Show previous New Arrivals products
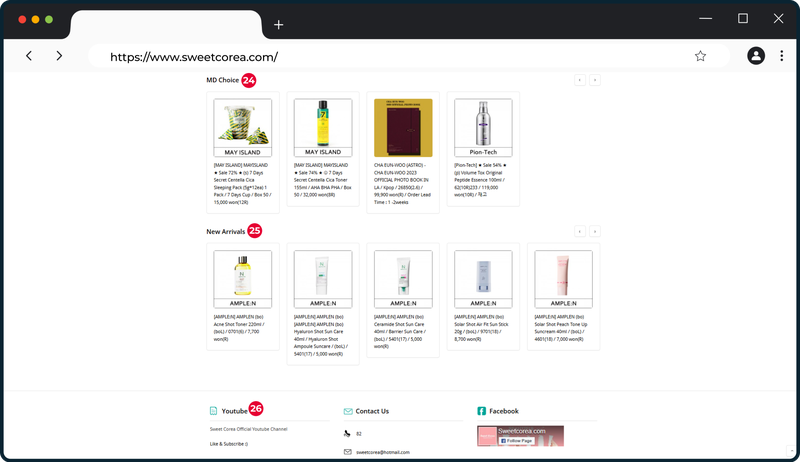This screenshot has height=462, width=800. (x=580, y=232)
